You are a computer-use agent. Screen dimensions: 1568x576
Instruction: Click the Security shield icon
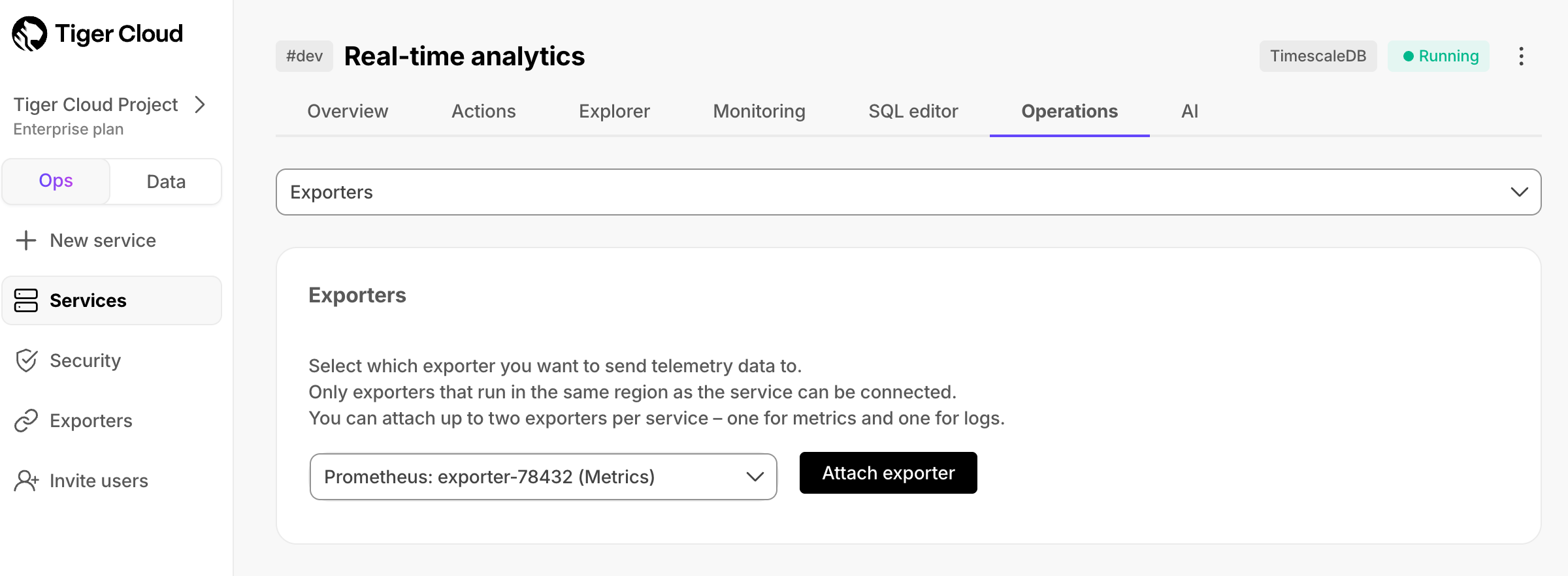point(26,360)
